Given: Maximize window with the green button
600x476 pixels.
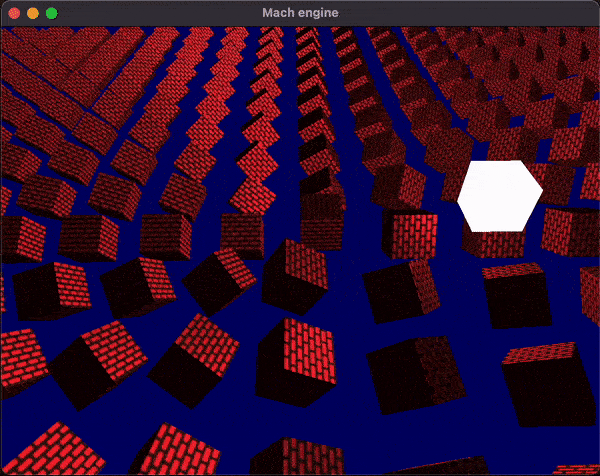Looking at the screenshot, I should pos(52,13).
